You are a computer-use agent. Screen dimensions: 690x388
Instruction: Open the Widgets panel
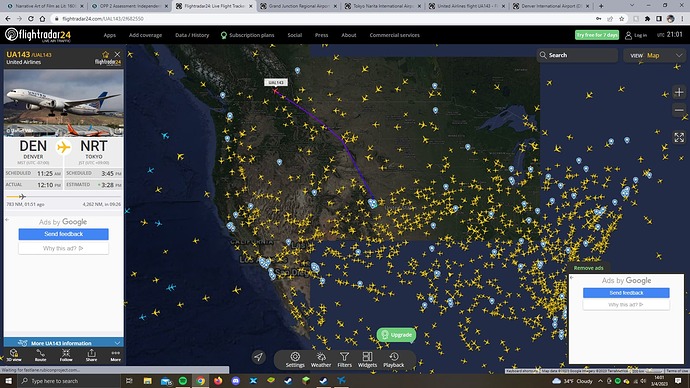click(x=367, y=359)
